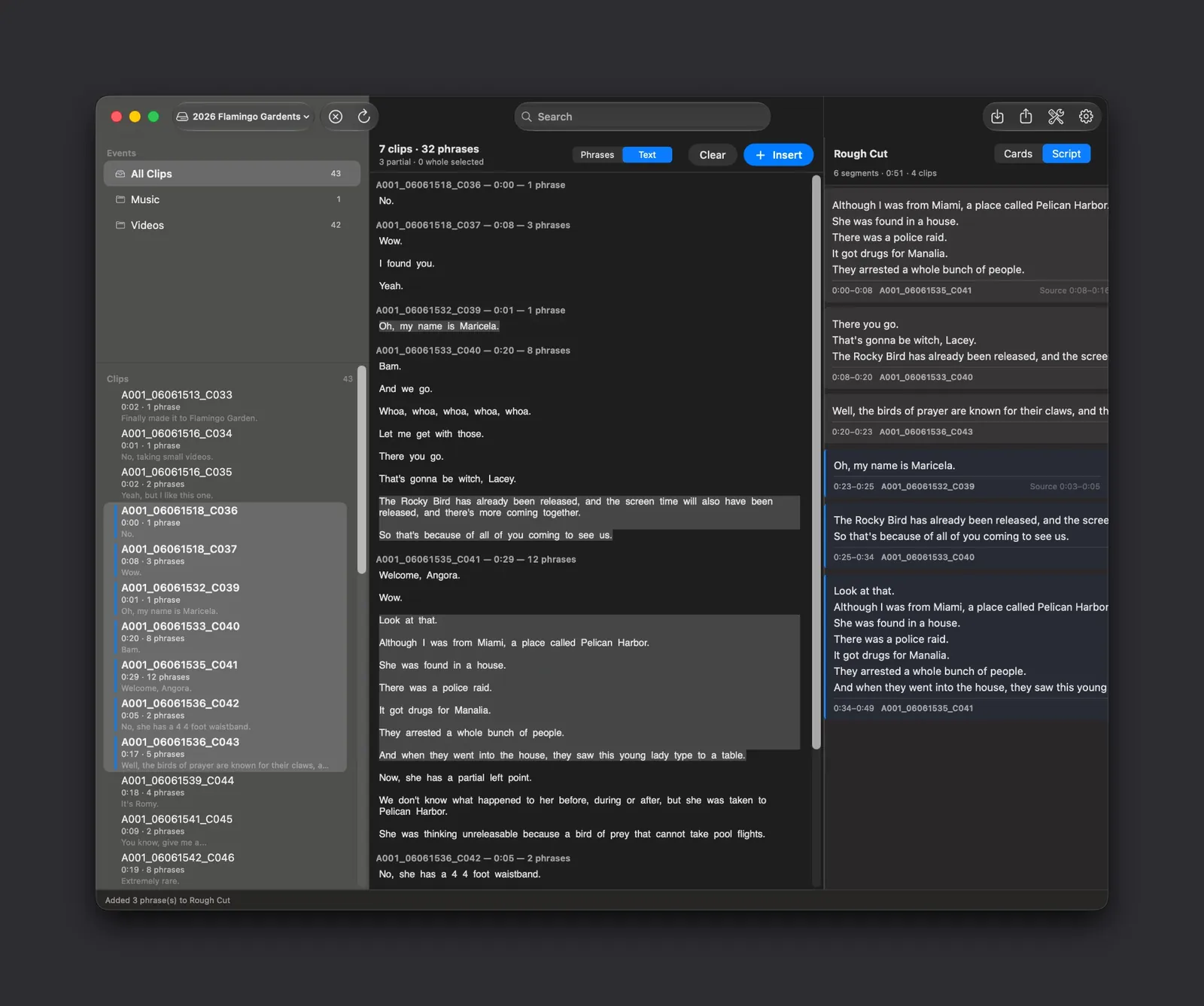Screen dimensions: 1204x1006
Task: Select Rough Cut segment 0:20–0:23
Action: [966, 419]
